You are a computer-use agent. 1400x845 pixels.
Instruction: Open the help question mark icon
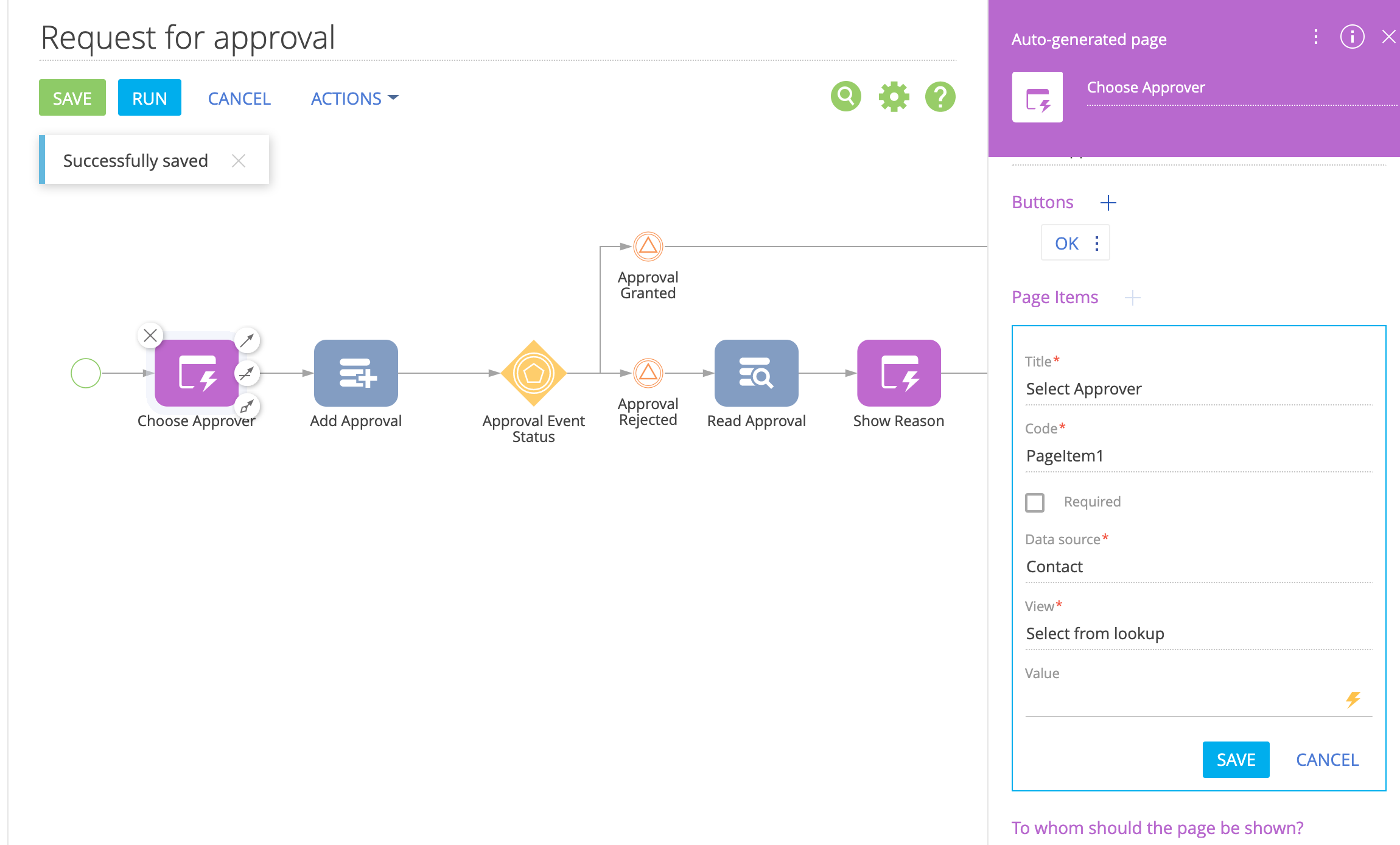pyautogui.click(x=940, y=97)
